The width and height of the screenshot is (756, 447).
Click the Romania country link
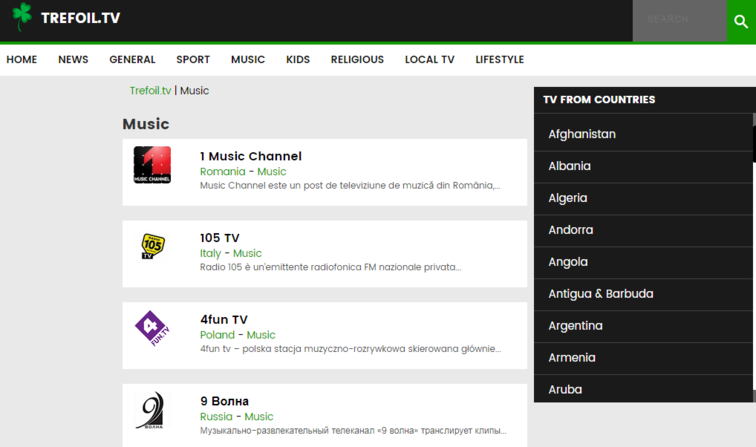(x=222, y=172)
